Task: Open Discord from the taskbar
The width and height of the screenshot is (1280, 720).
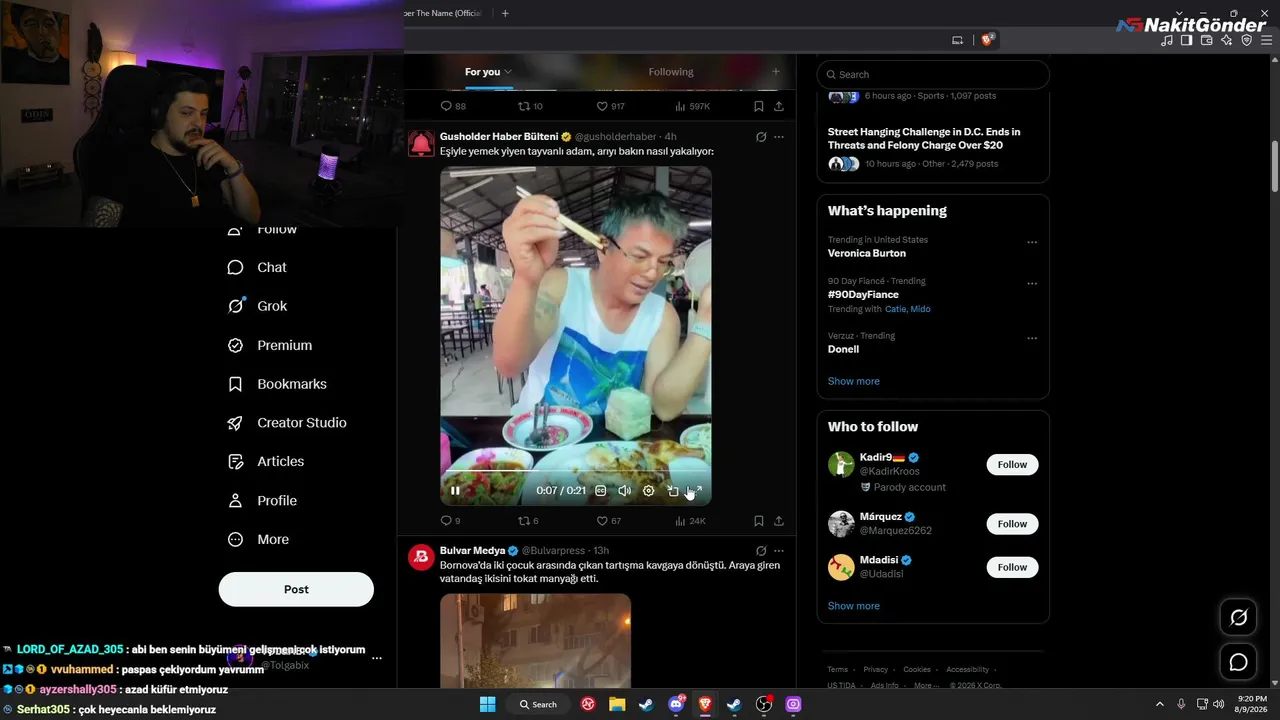Action: [676, 704]
